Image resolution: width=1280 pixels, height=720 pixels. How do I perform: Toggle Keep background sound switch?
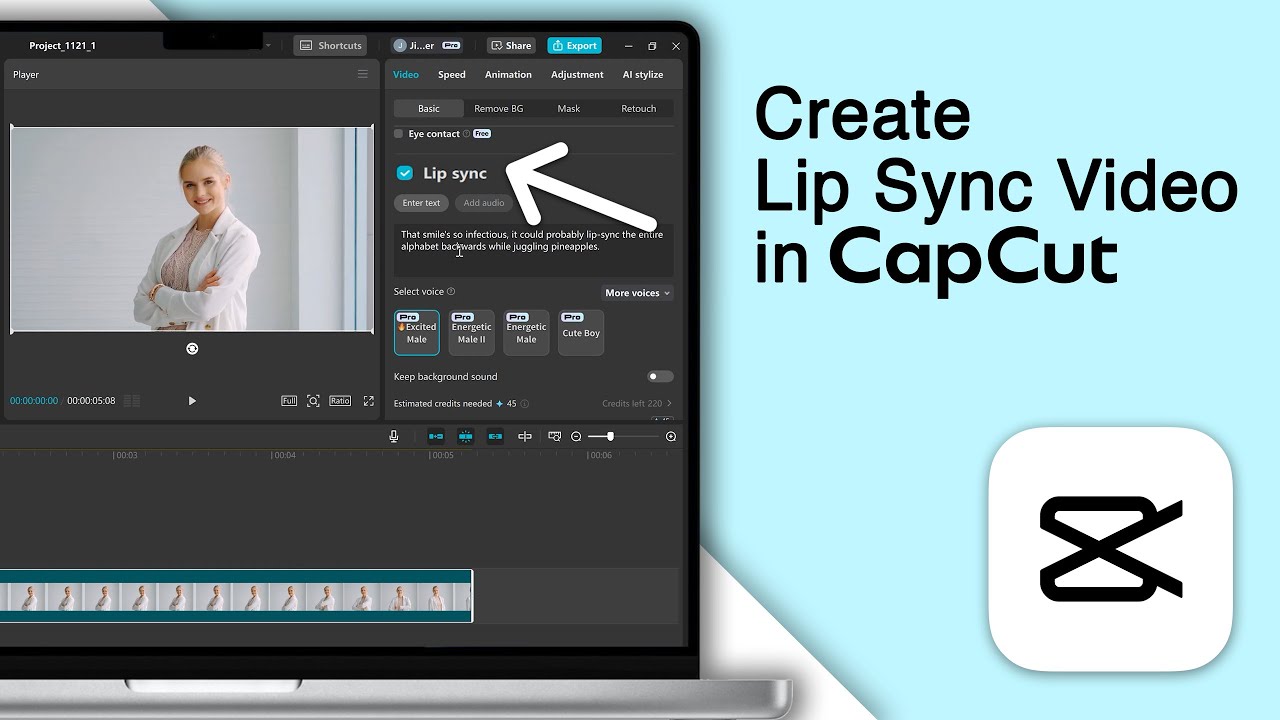click(660, 377)
